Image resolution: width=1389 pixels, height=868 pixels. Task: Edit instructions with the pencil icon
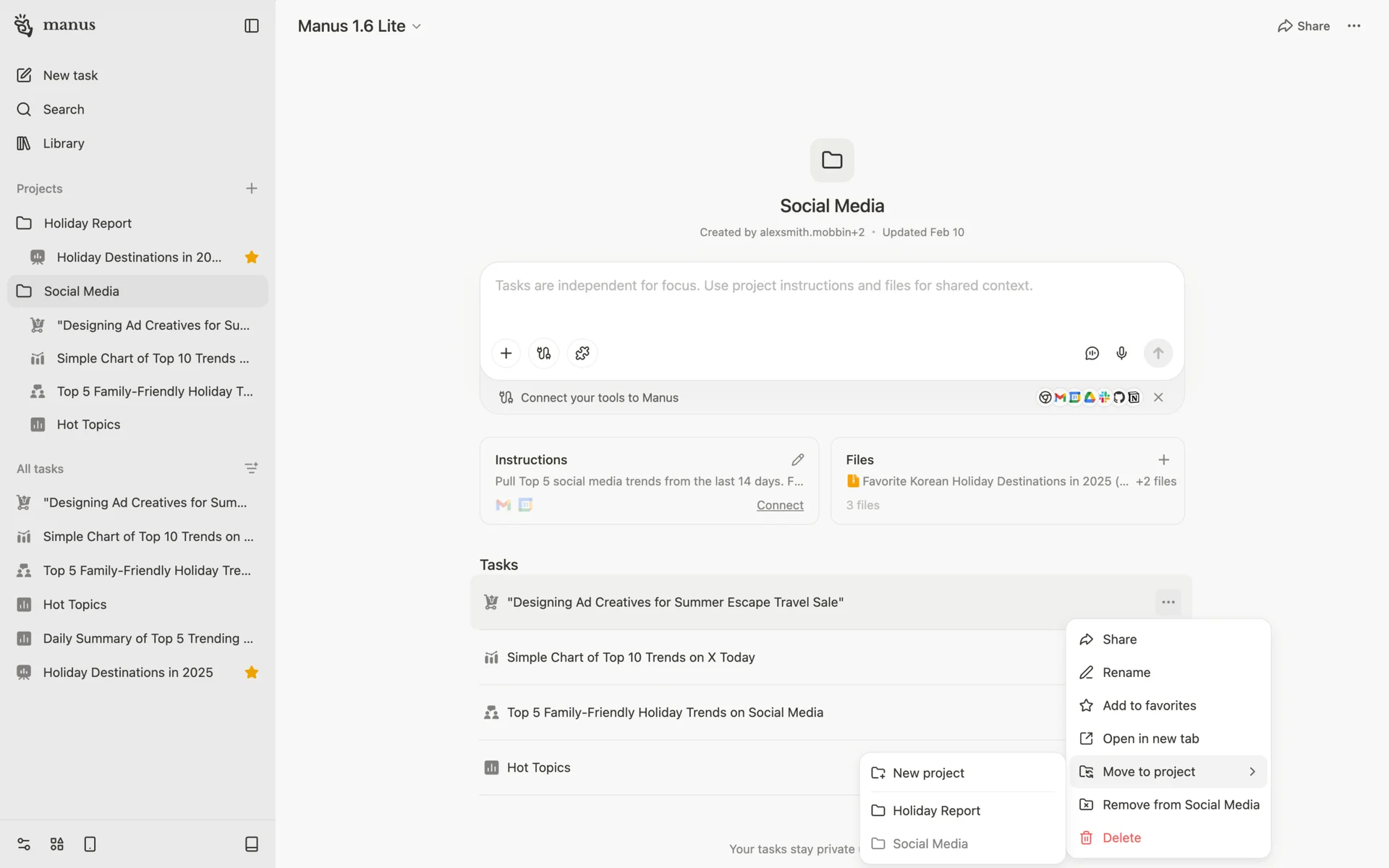click(797, 460)
